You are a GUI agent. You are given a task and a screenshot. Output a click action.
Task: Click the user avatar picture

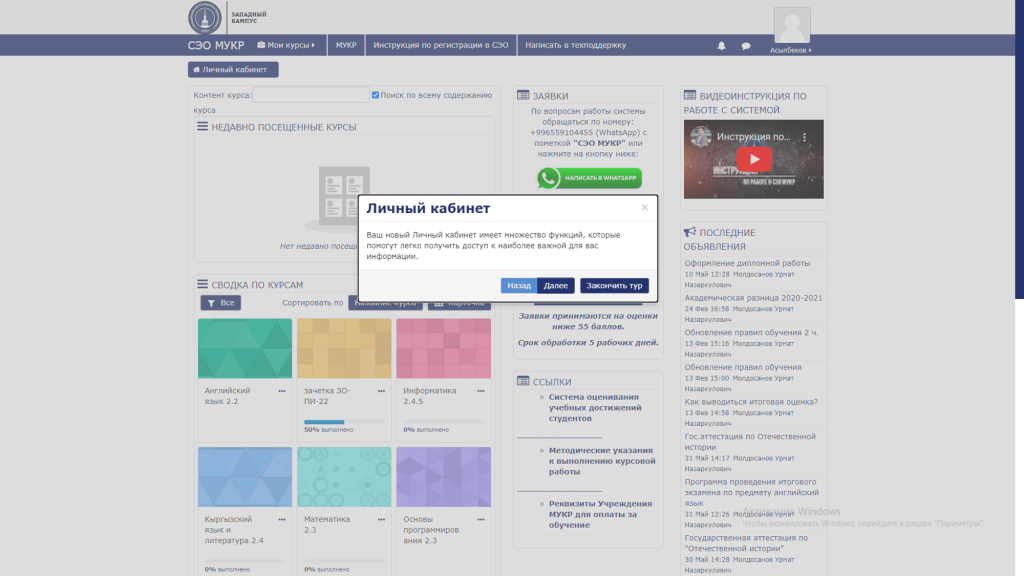(792, 25)
